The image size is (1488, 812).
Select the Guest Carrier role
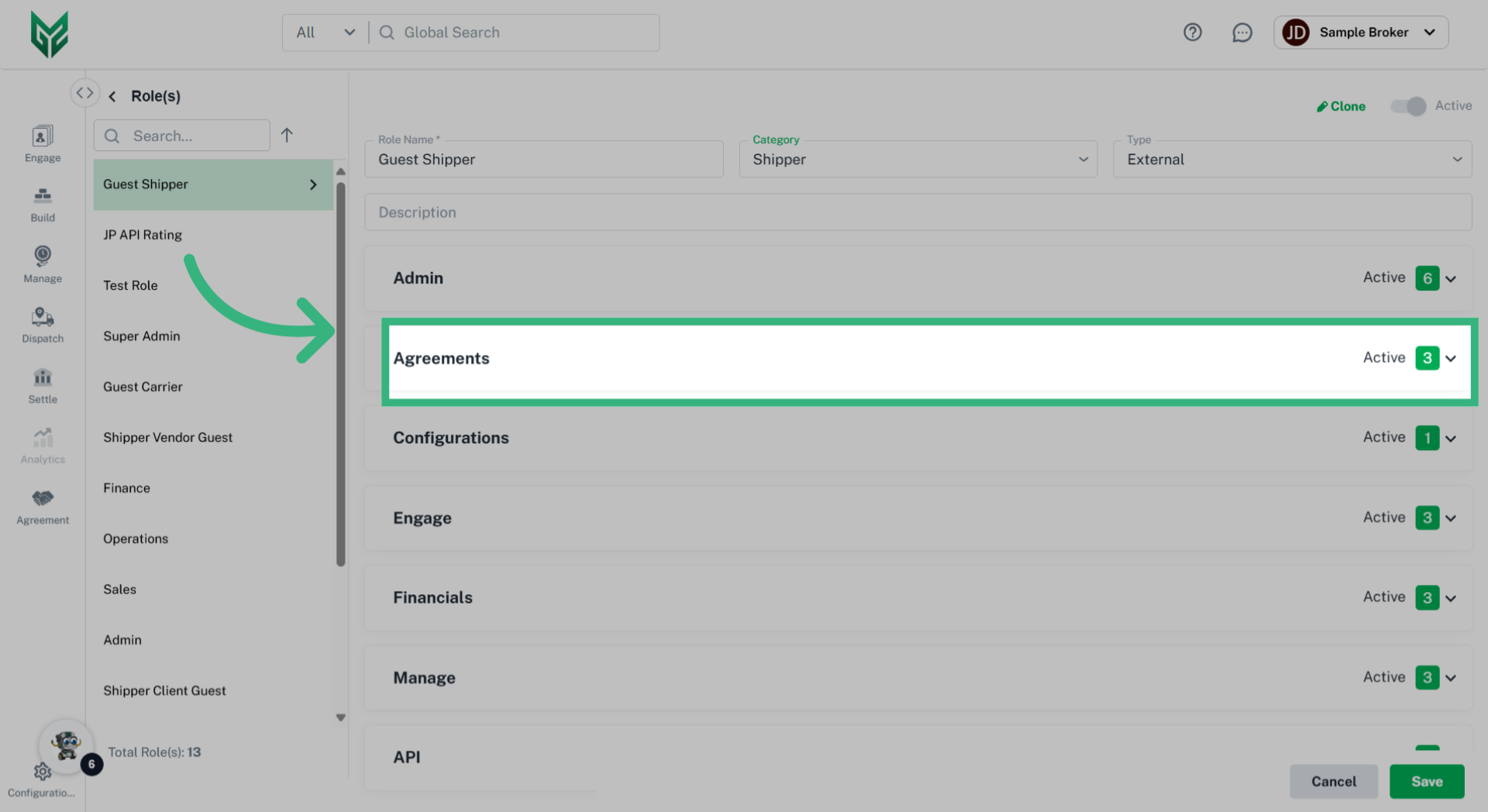click(x=143, y=387)
